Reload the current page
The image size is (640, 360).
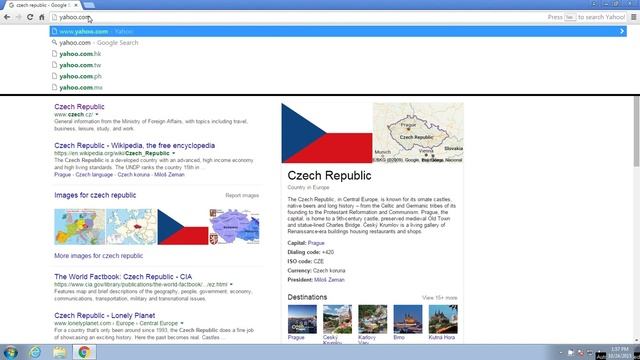(30, 17)
